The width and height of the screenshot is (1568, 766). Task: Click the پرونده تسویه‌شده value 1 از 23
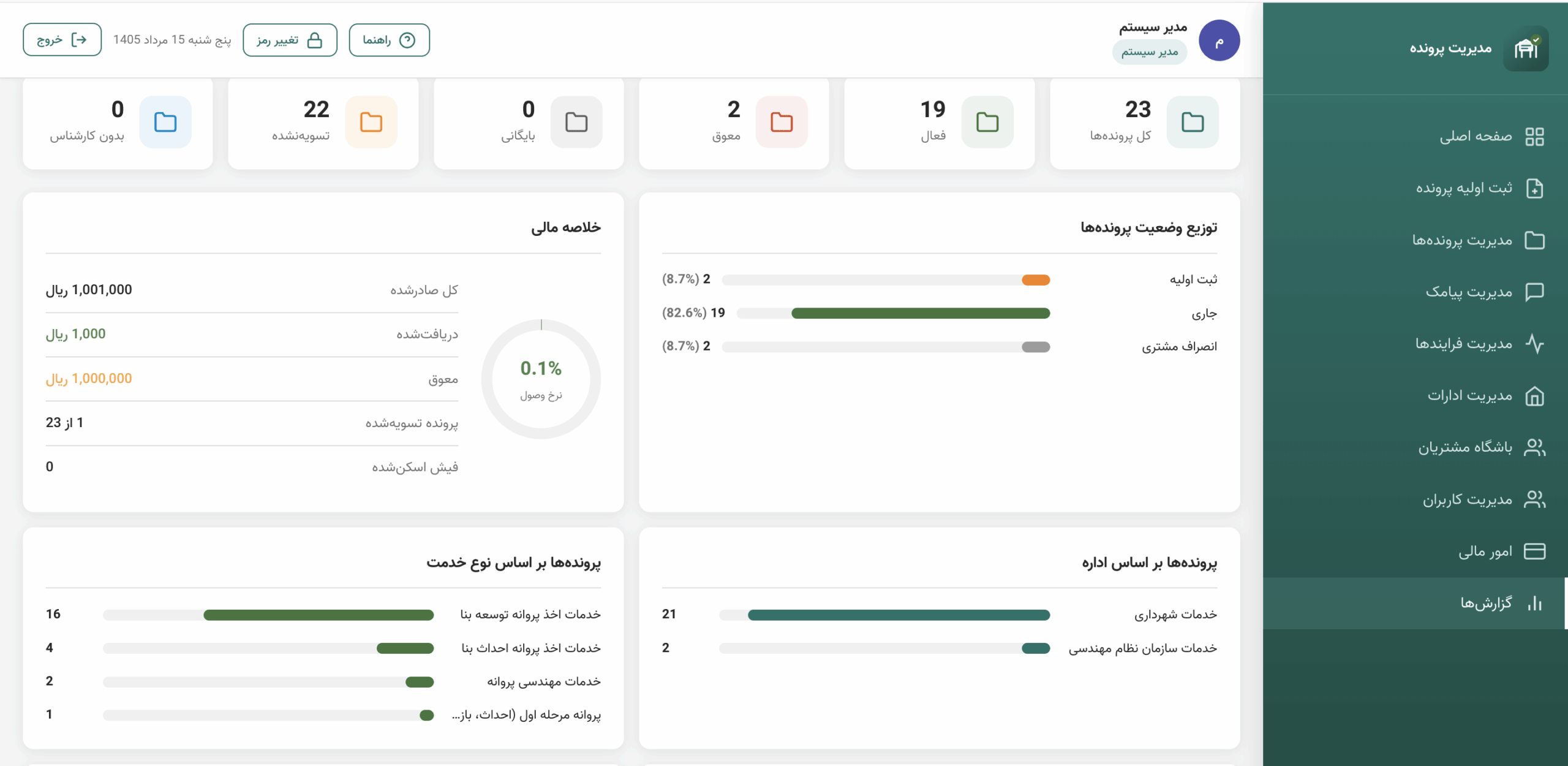[x=64, y=423]
